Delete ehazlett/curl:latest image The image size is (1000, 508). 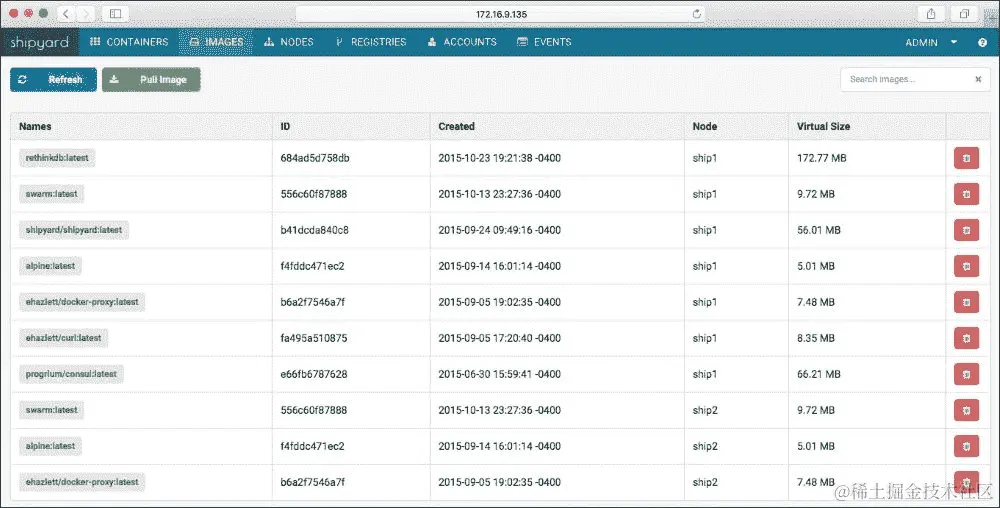pos(966,338)
